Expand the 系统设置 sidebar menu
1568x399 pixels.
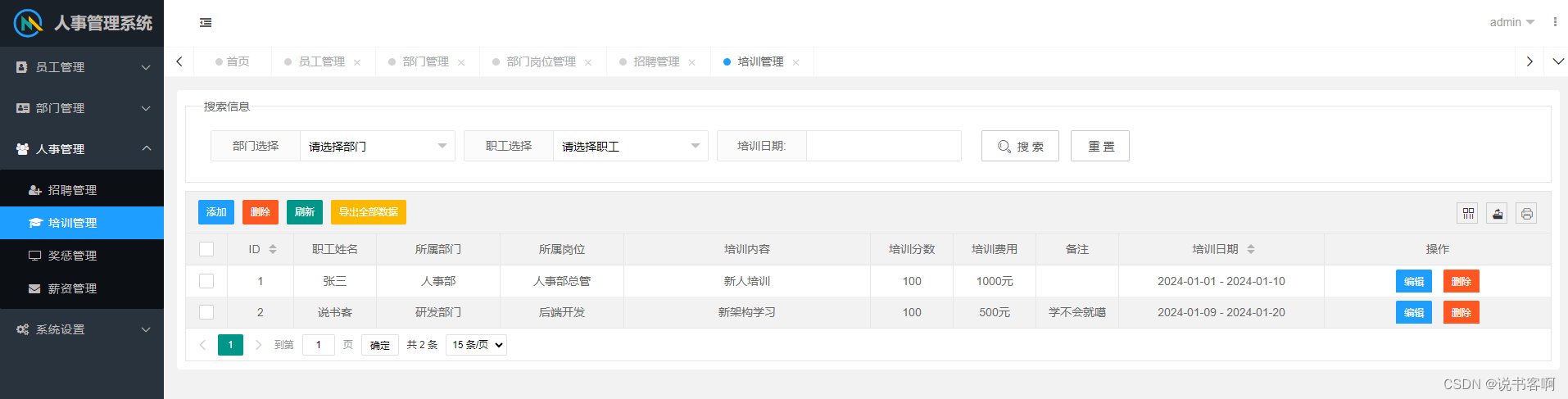point(82,329)
